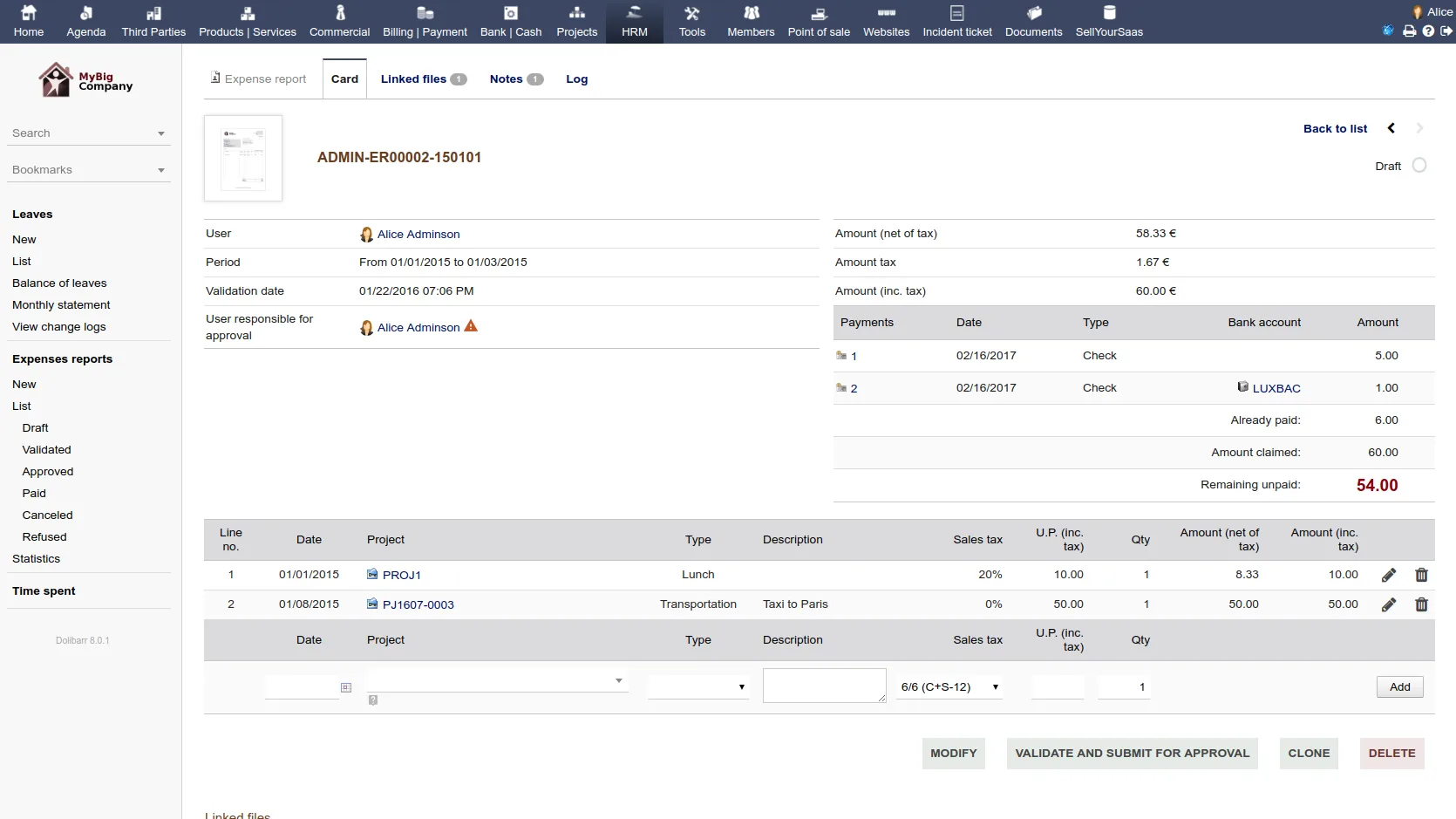Viewport: 1456px width, 819px height.
Task: Click the MODIFY button
Action: (x=954, y=754)
